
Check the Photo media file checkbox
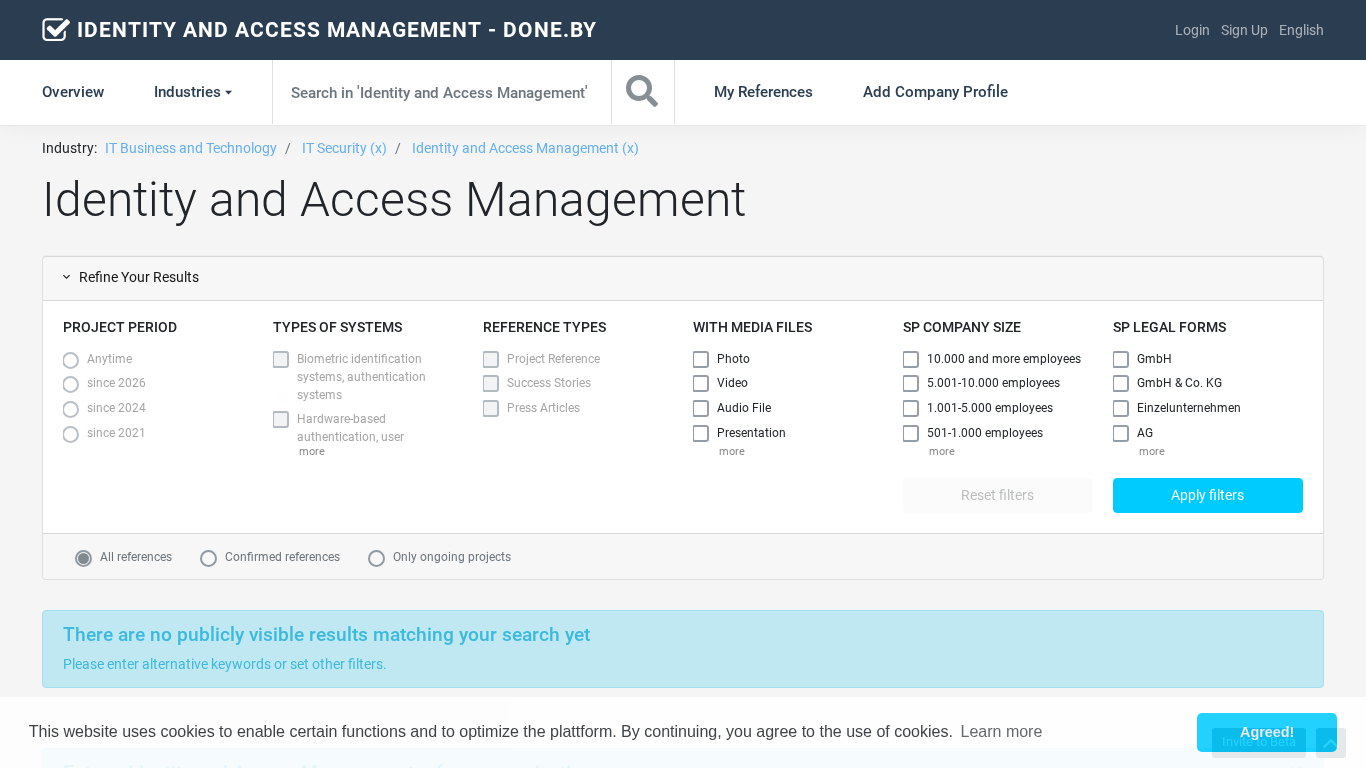[701, 359]
